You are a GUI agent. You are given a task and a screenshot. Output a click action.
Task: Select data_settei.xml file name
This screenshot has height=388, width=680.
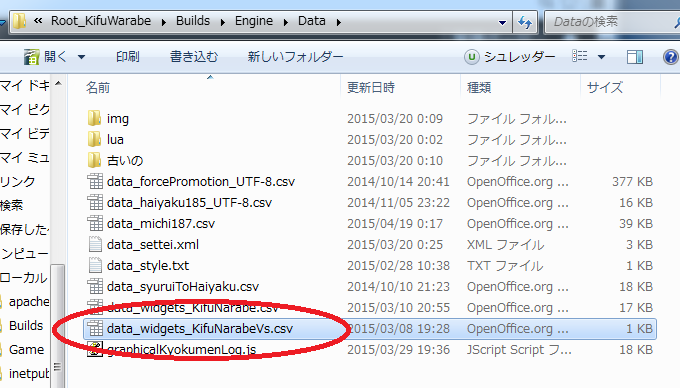click(x=153, y=245)
